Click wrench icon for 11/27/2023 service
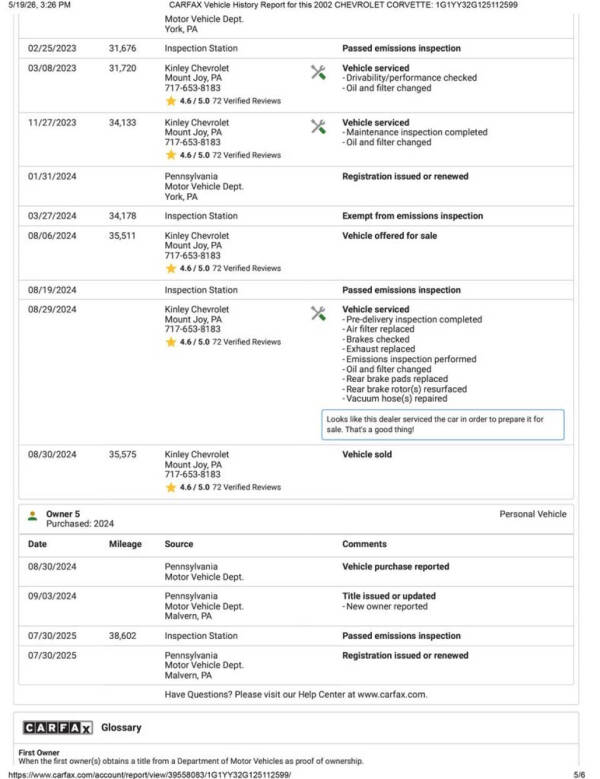 point(318,127)
